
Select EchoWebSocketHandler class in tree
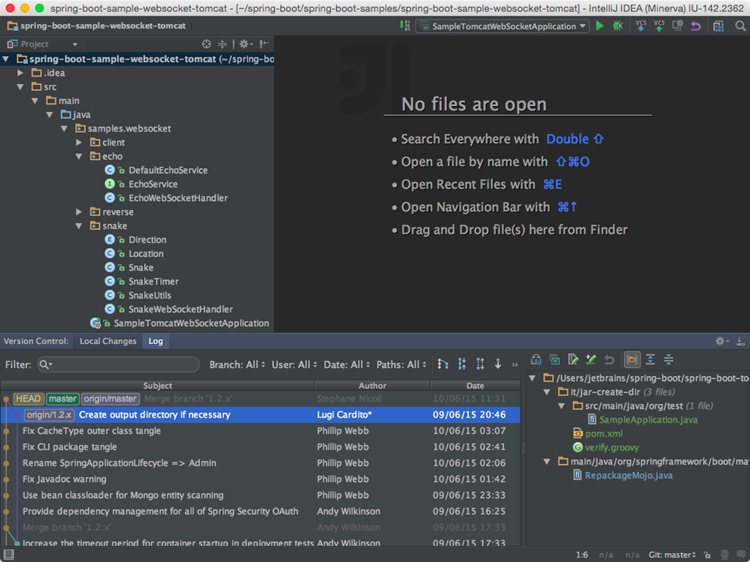178,198
